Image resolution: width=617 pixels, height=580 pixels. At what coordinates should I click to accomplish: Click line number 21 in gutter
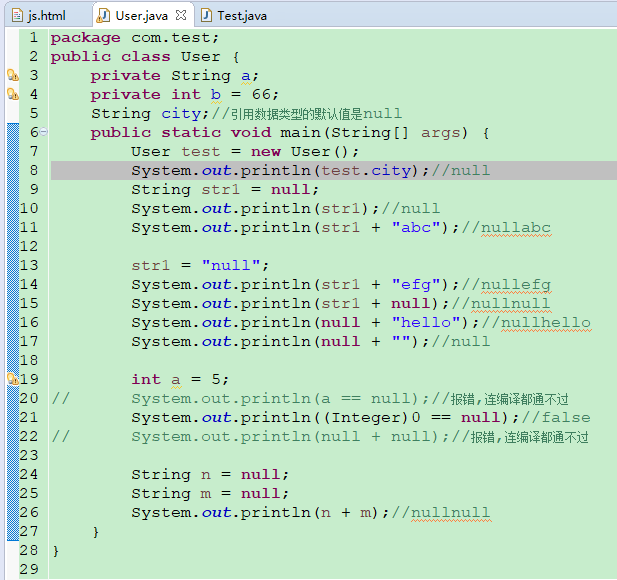point(29,417)
